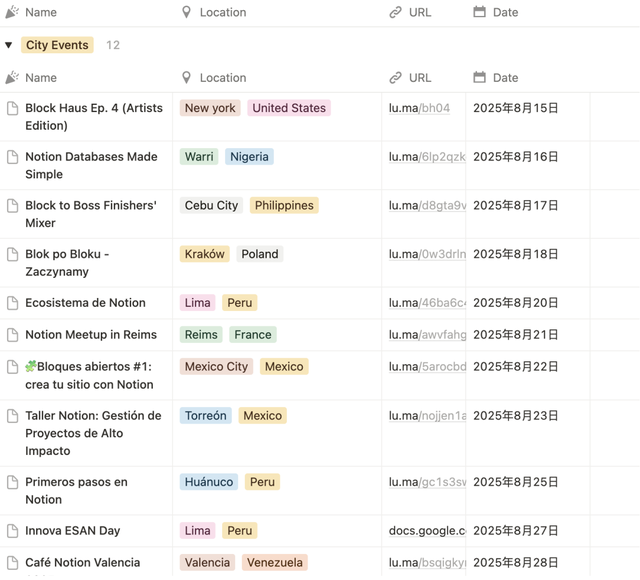
Task: Open page icon of Ecosistema de Notion
Action: tap(13, 303)
